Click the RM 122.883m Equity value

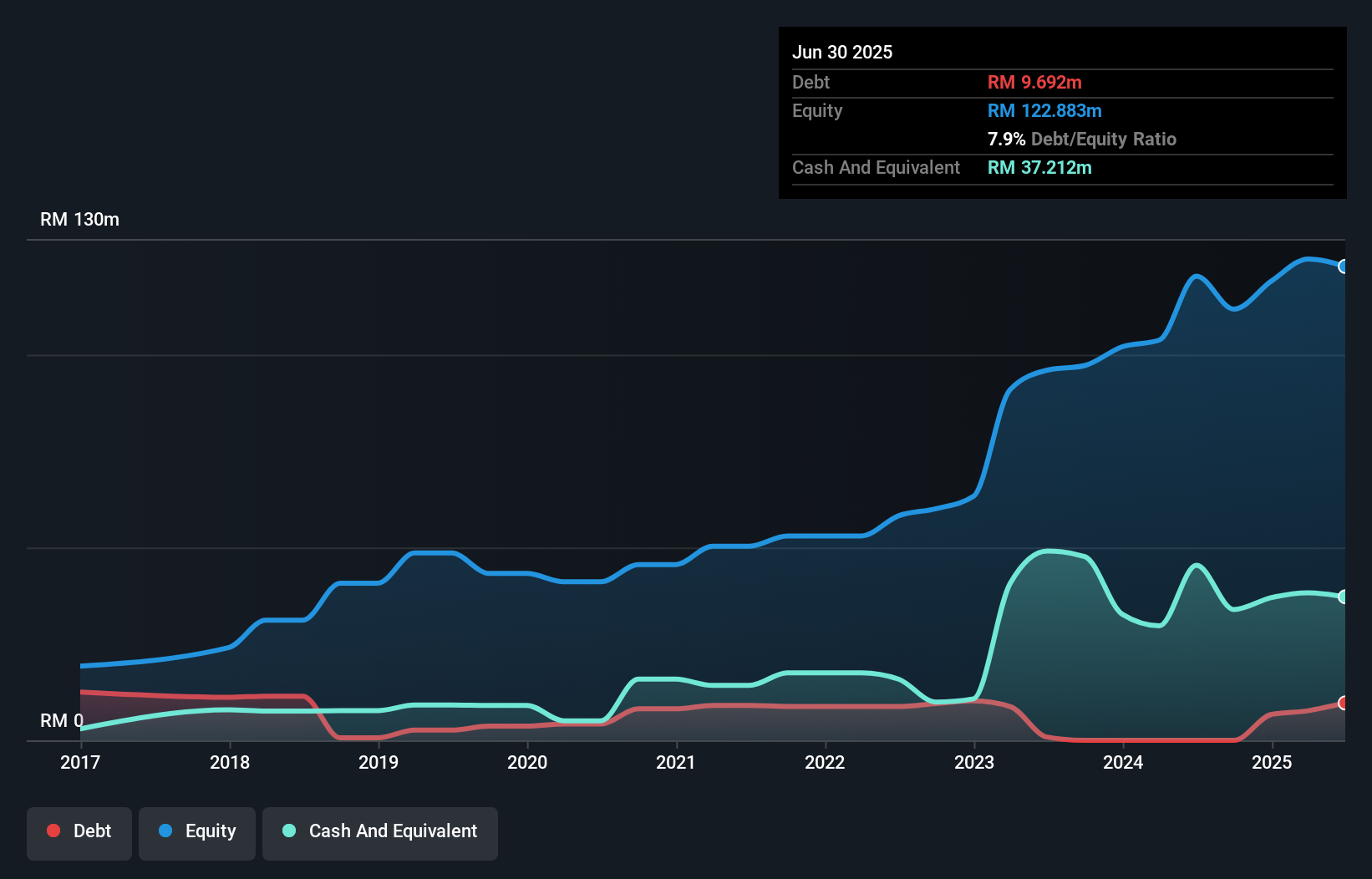1044,110
